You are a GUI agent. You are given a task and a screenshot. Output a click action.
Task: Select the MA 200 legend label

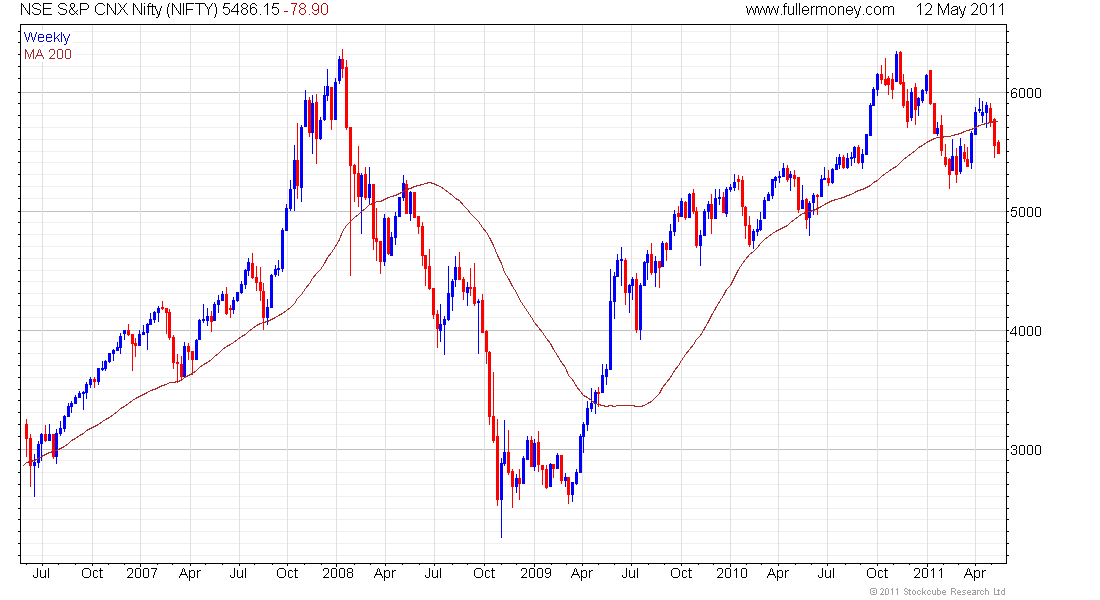pos(48,54)
